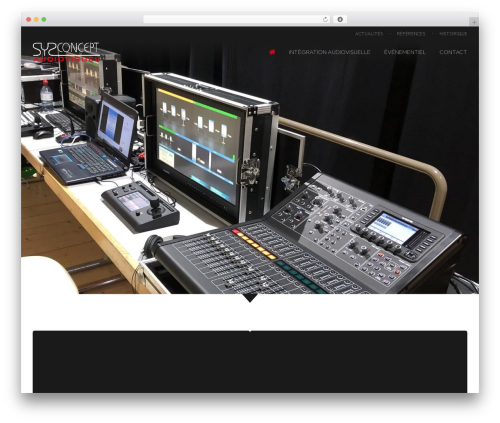Screen dimensions: 500x423
Task: Open the Actualités link
Action: [x=369, y=34]
